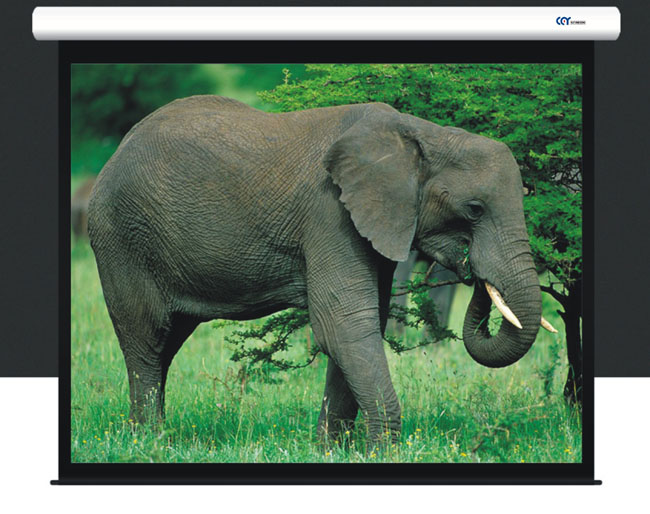650x514 pixels.
Task: Click the elephant's white tusk
Action: pos(503,303)
